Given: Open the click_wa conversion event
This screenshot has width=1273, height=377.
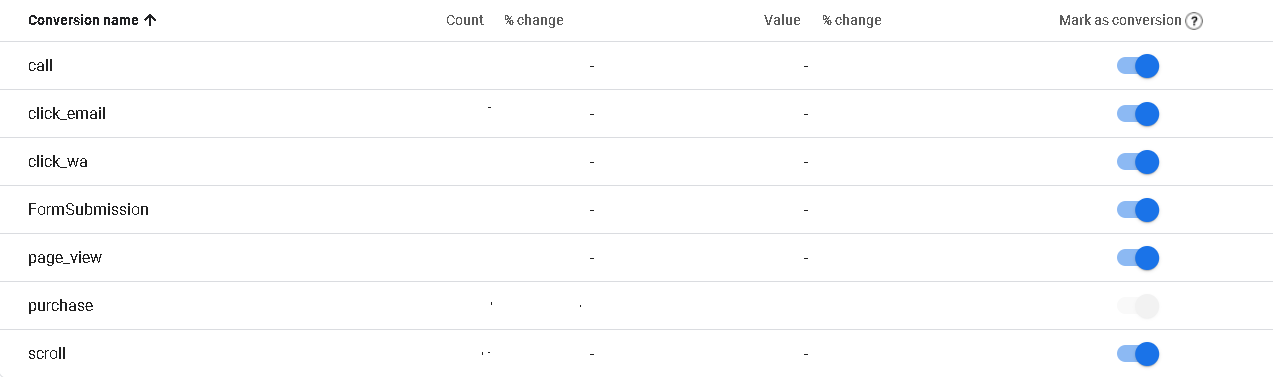Looking at the screenshot, I should tap(59, 162).
